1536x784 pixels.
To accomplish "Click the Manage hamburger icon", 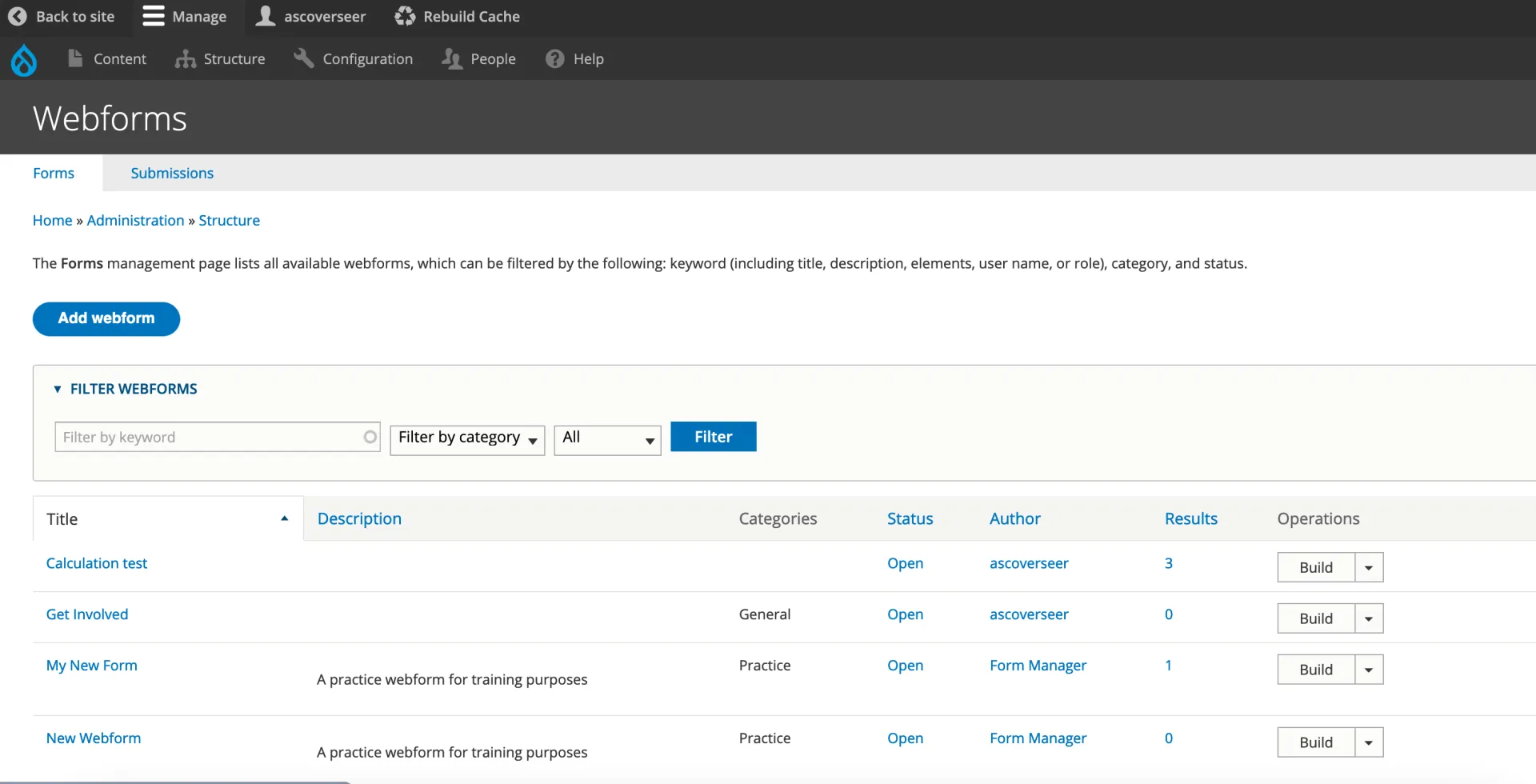I will pyautogui.click(x=154, y=16).
